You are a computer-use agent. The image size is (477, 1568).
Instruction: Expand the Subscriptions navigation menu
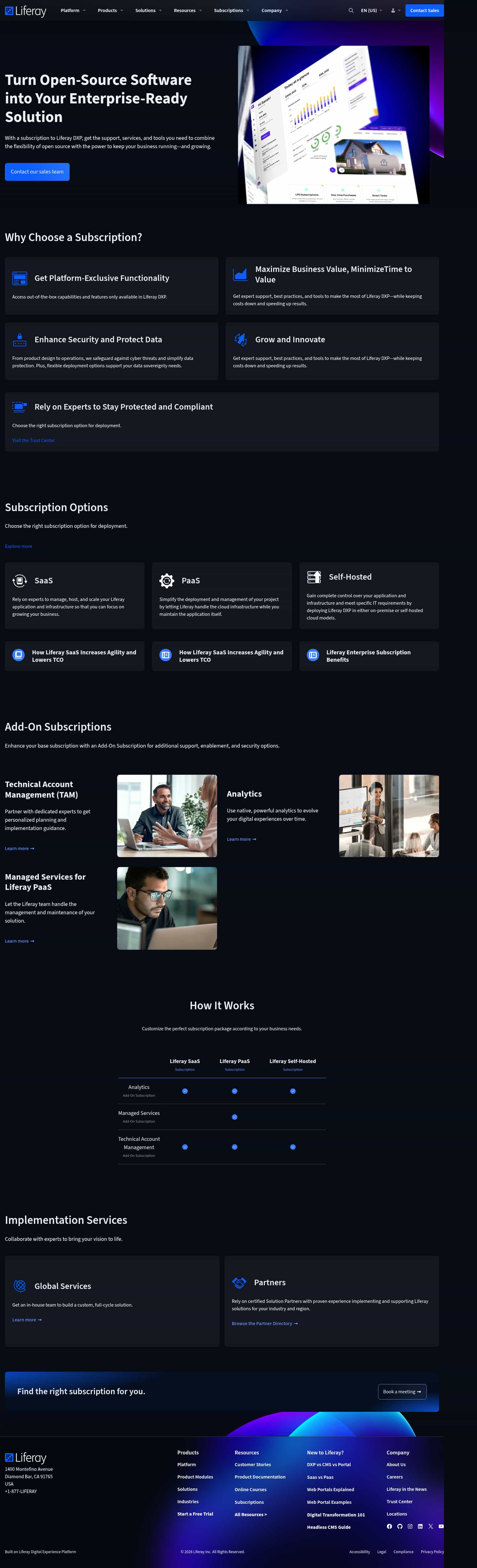(231, 10)
